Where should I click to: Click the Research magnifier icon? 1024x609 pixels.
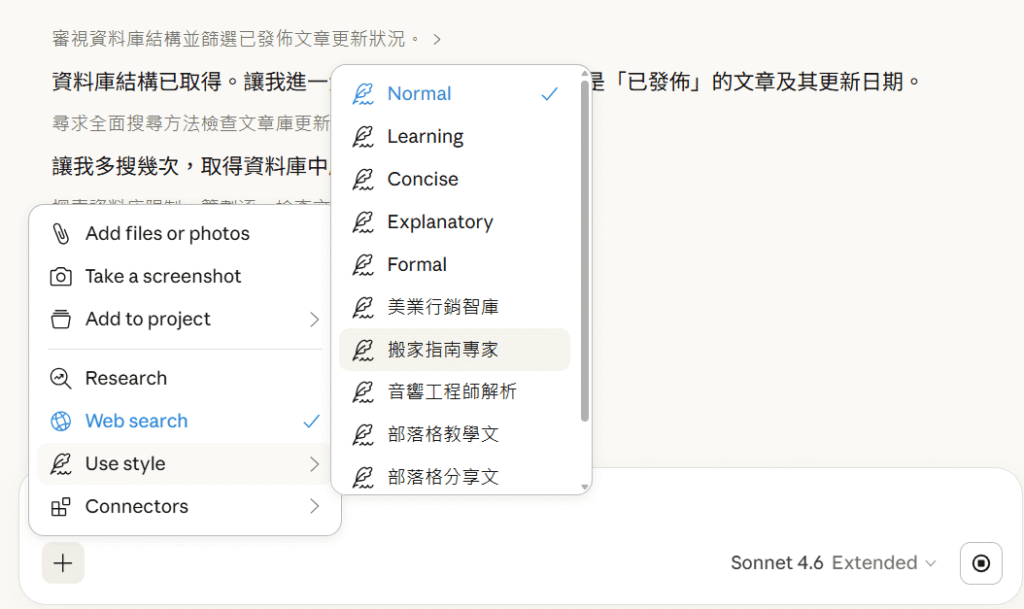[x=61, y=379]
